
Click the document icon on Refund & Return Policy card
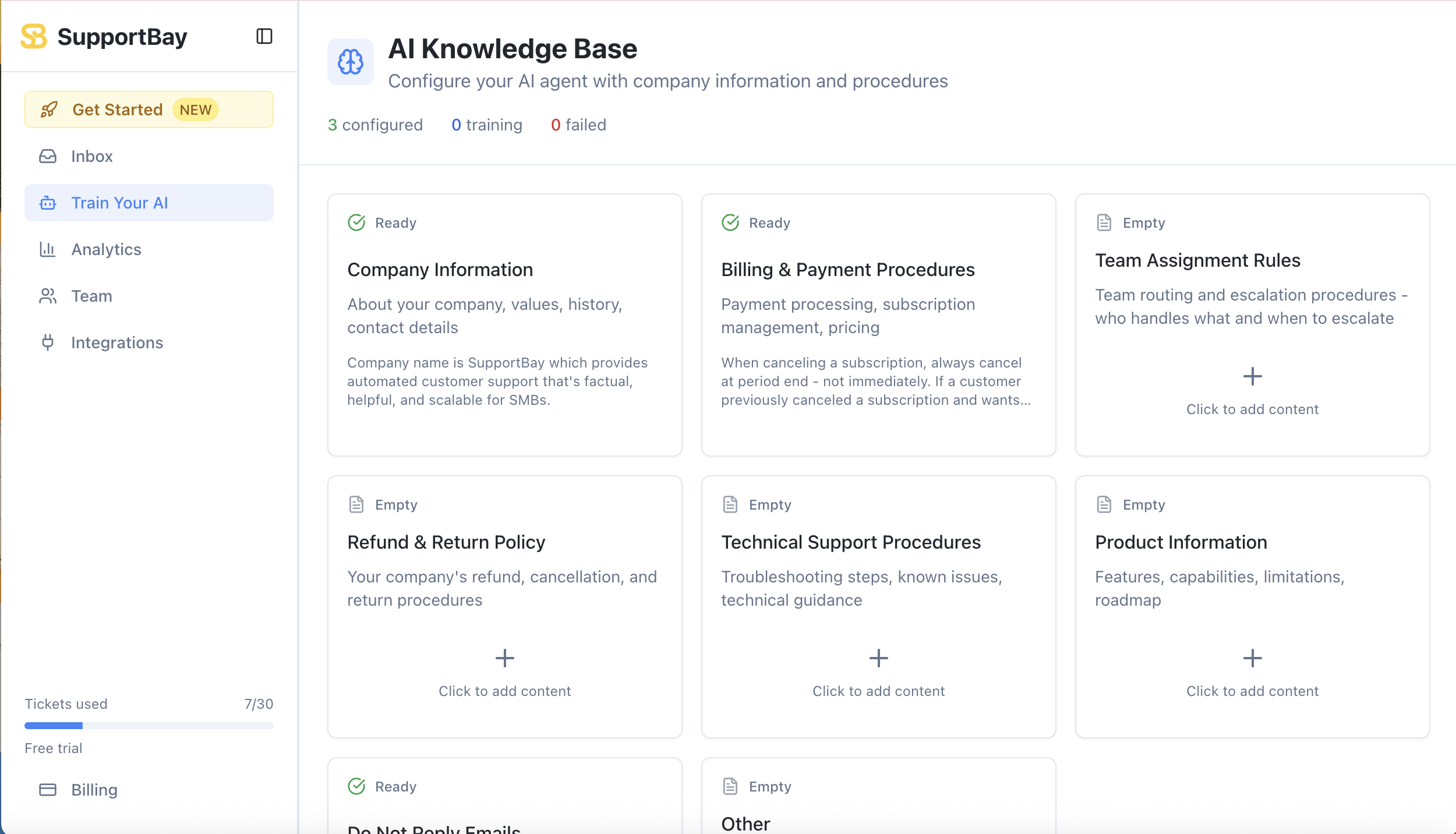pyautogui.click(x=356, y=504)
